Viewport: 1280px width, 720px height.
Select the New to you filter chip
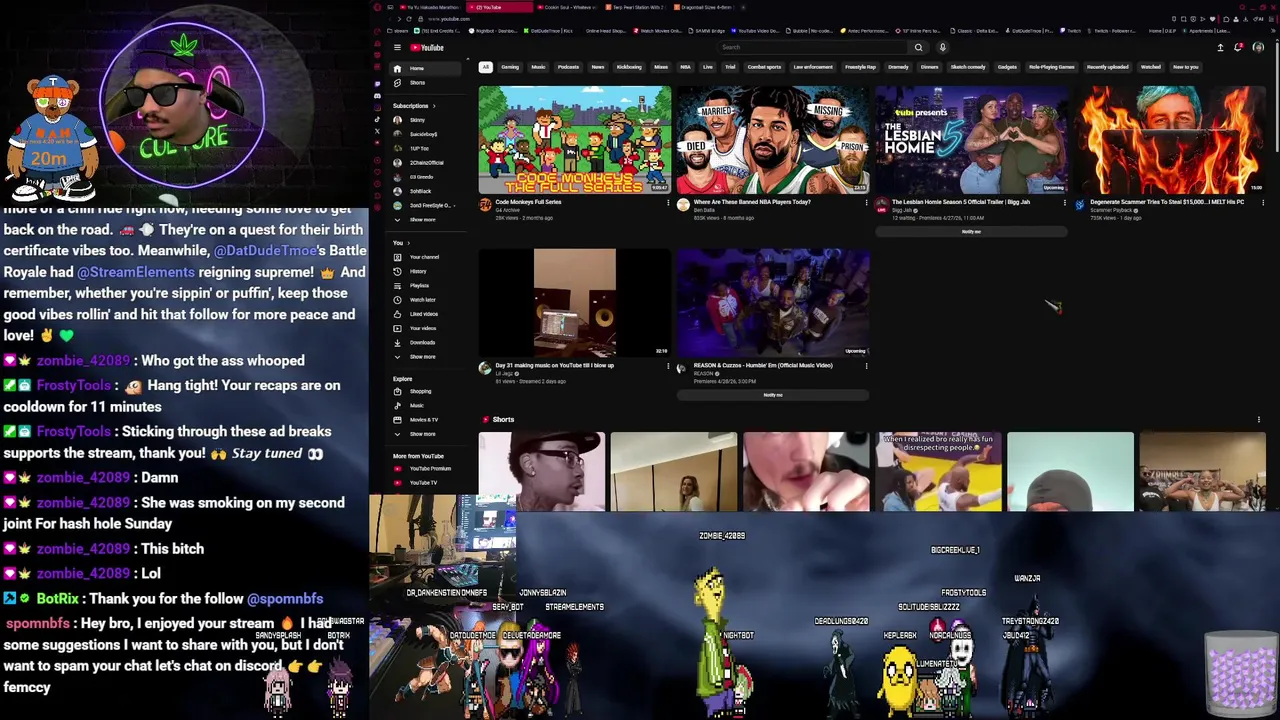pyautogui.click(x=1185, y=67)
